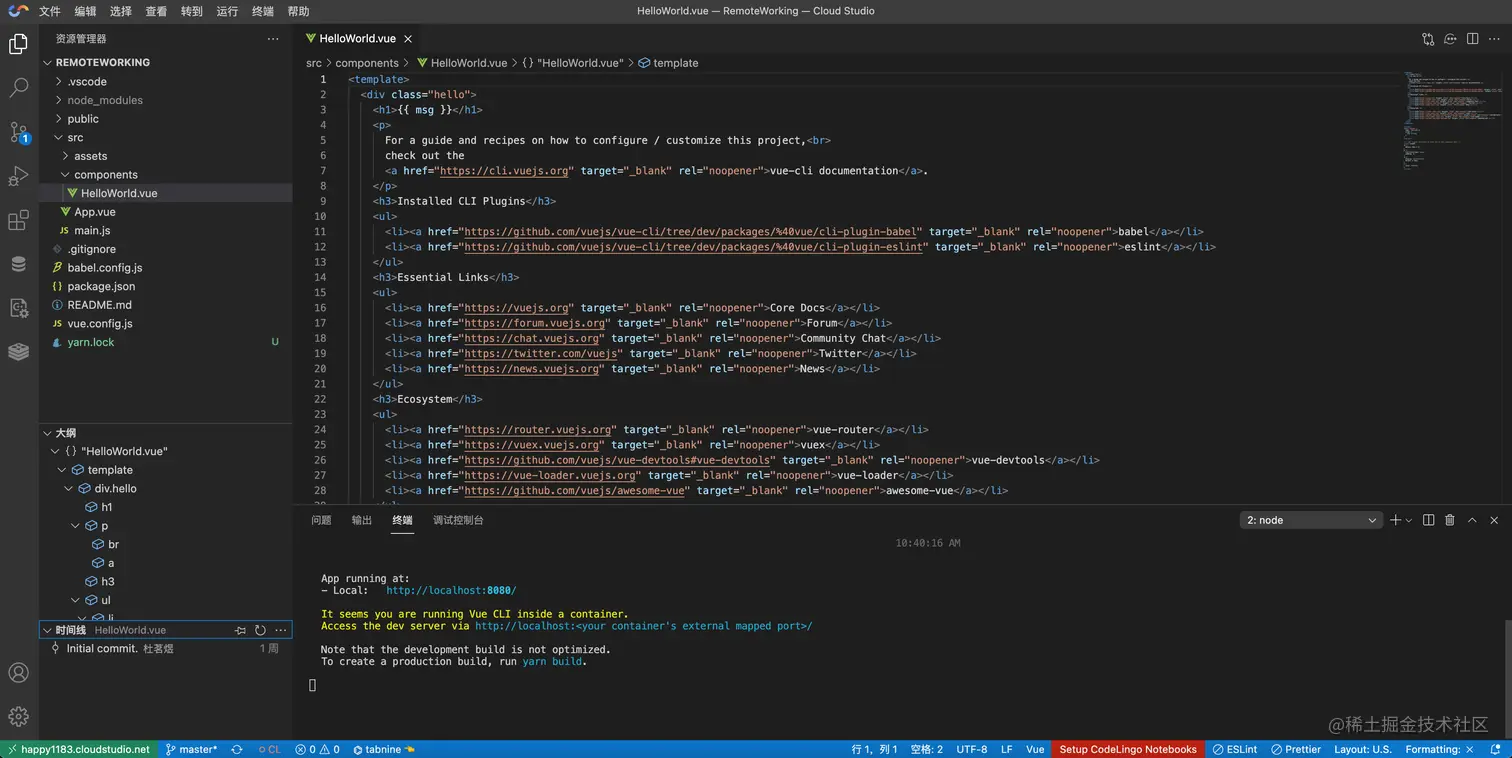Split the terminal panel
This screenshot has width=1512, height=758.
(1428, 520)
